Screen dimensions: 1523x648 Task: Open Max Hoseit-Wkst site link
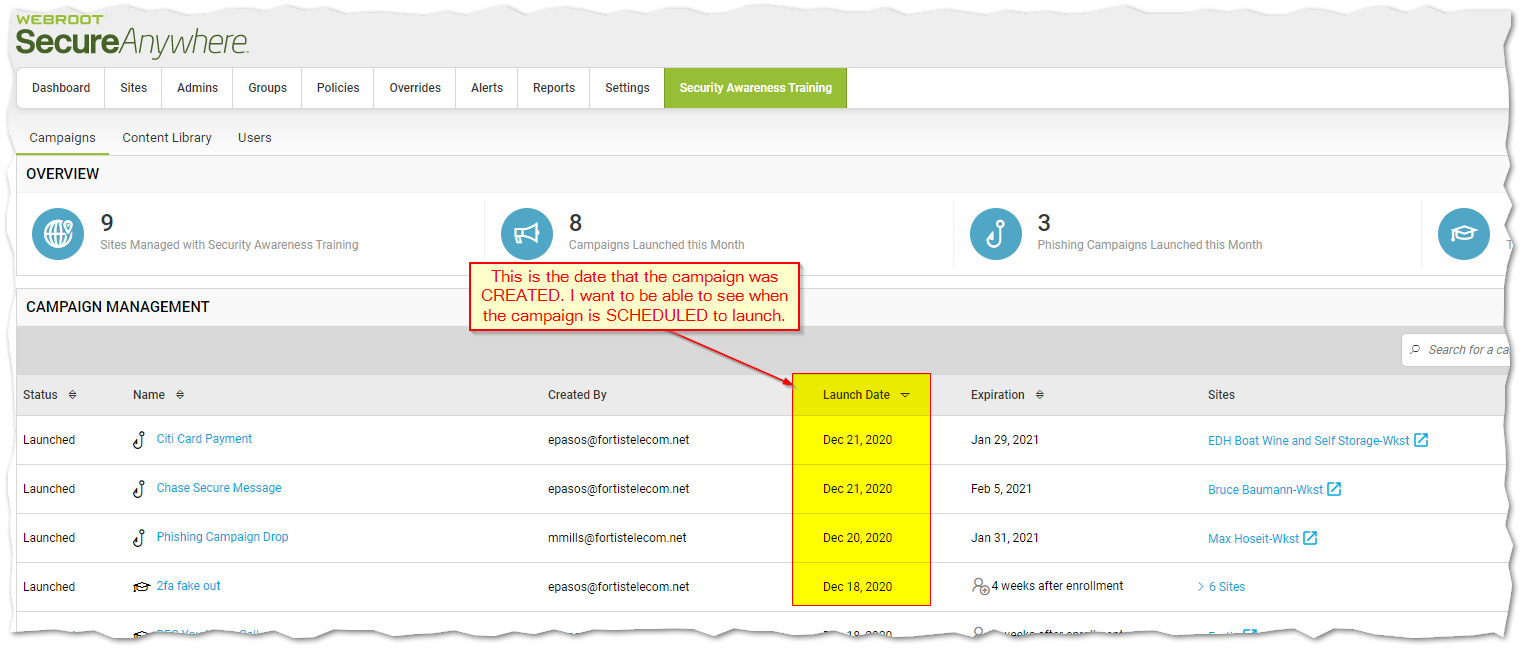click(1253, 538)
